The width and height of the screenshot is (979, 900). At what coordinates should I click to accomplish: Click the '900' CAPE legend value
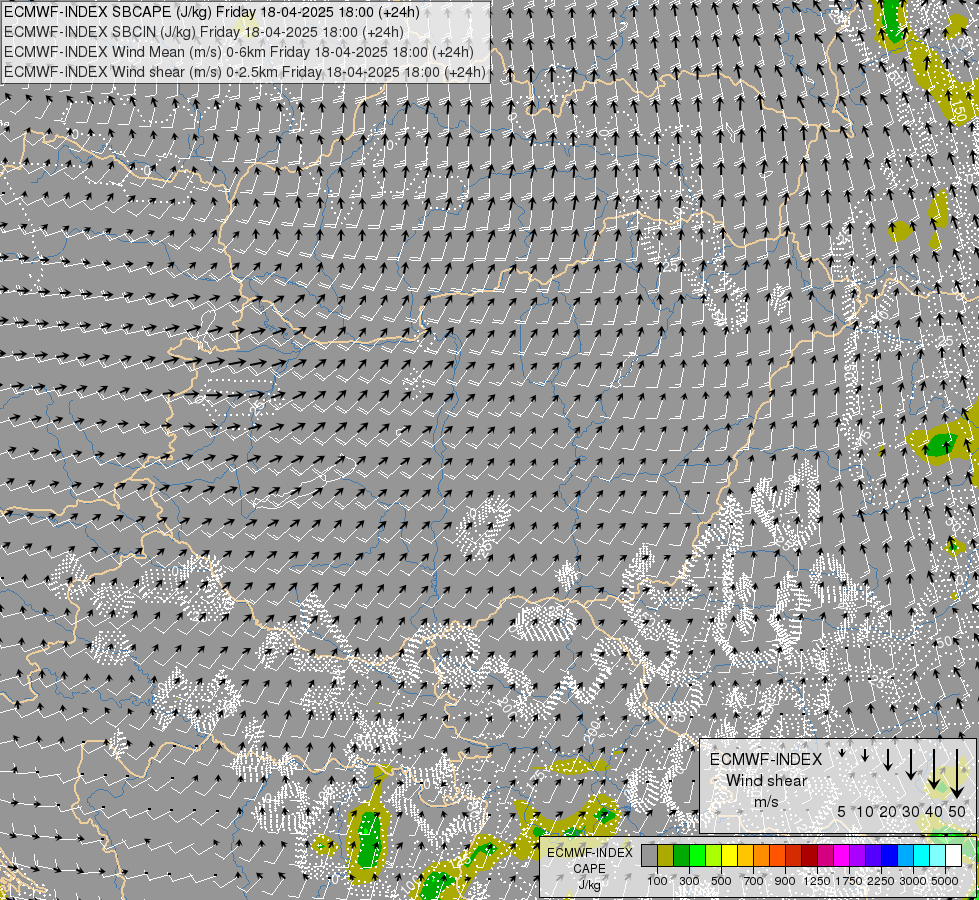(785, 881)
